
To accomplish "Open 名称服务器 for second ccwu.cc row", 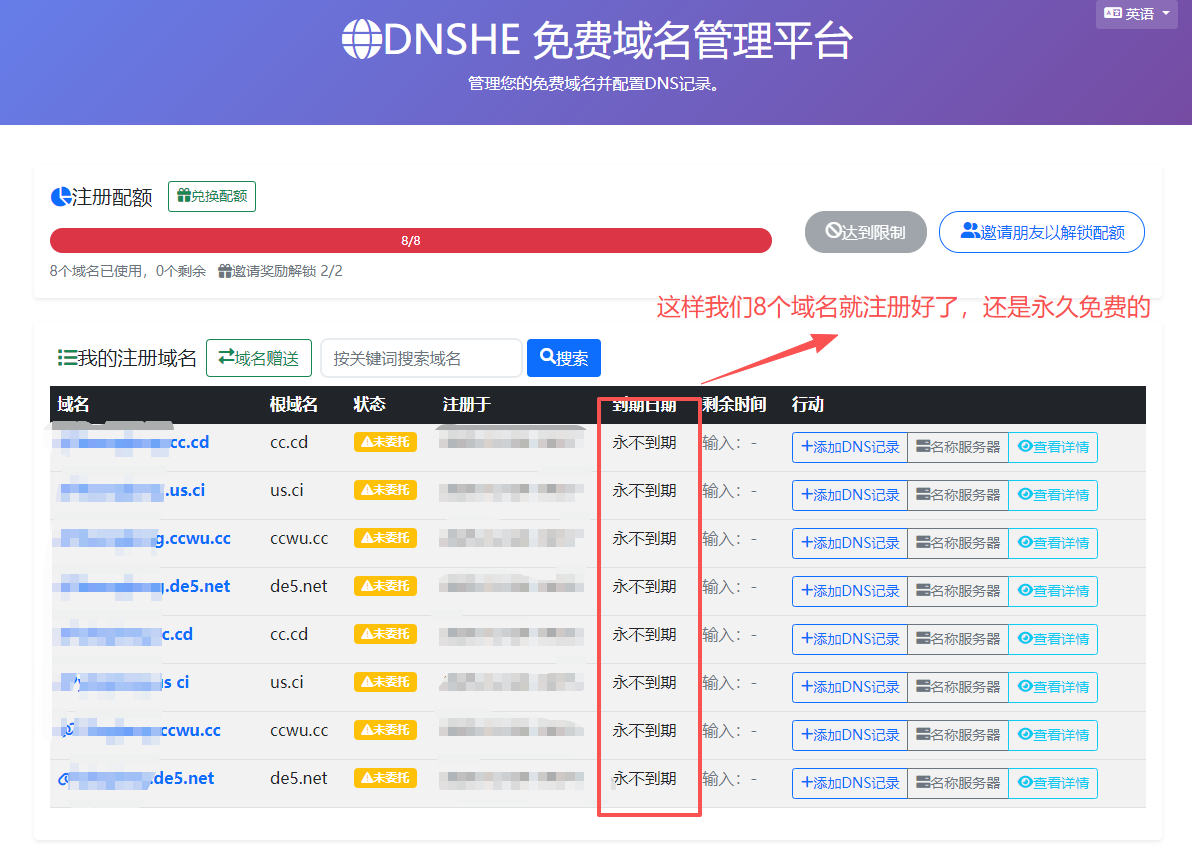I will coord(958,735).
